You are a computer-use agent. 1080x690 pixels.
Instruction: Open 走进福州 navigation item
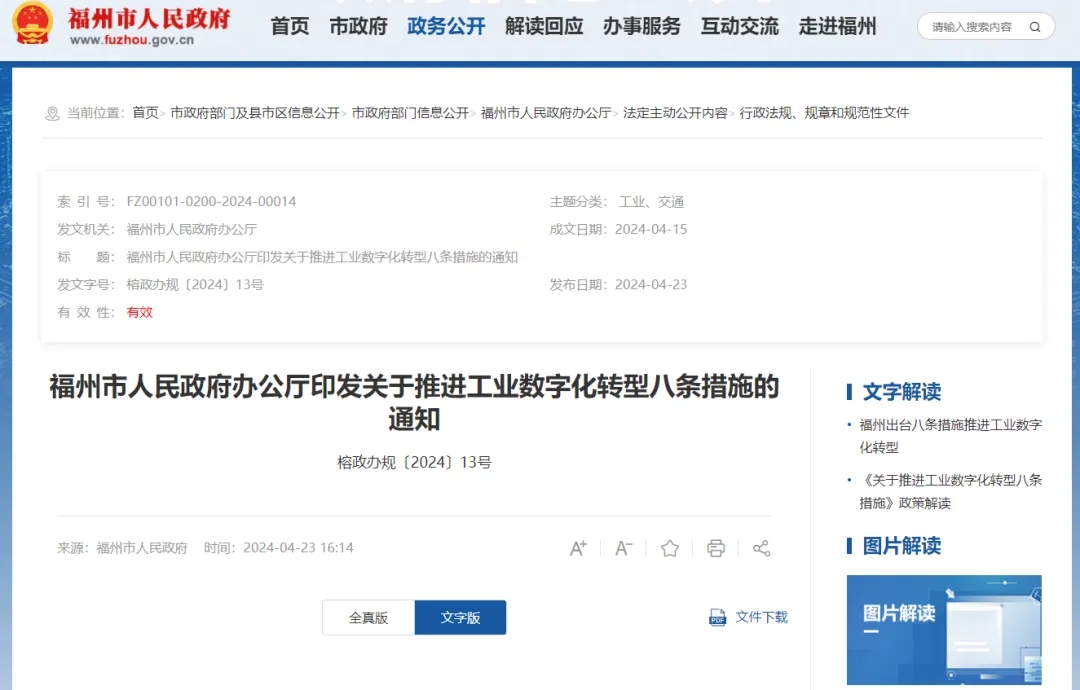(838, 26)
